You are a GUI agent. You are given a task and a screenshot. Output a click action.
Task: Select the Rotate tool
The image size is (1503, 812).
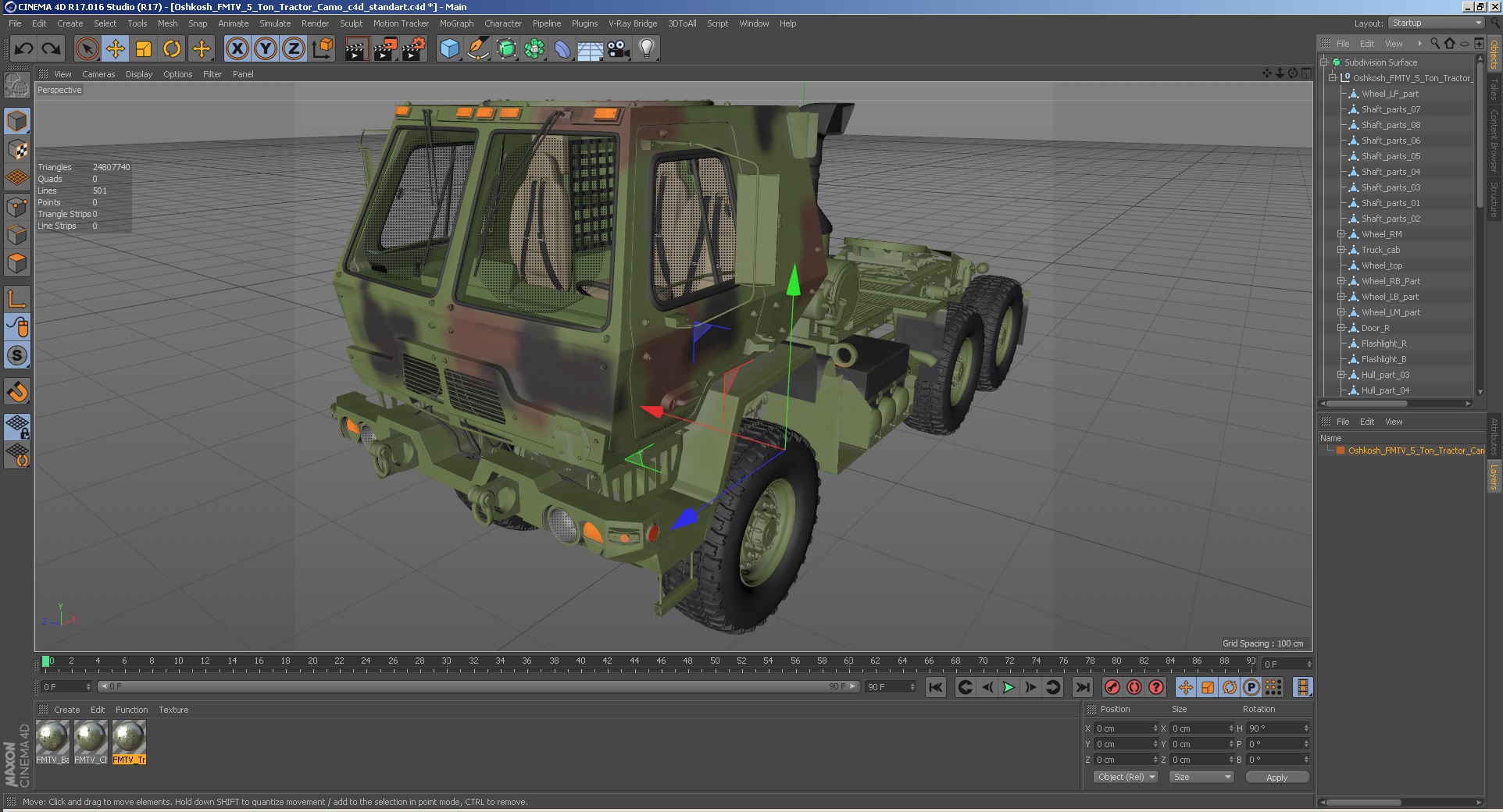(x=172, y=49)
